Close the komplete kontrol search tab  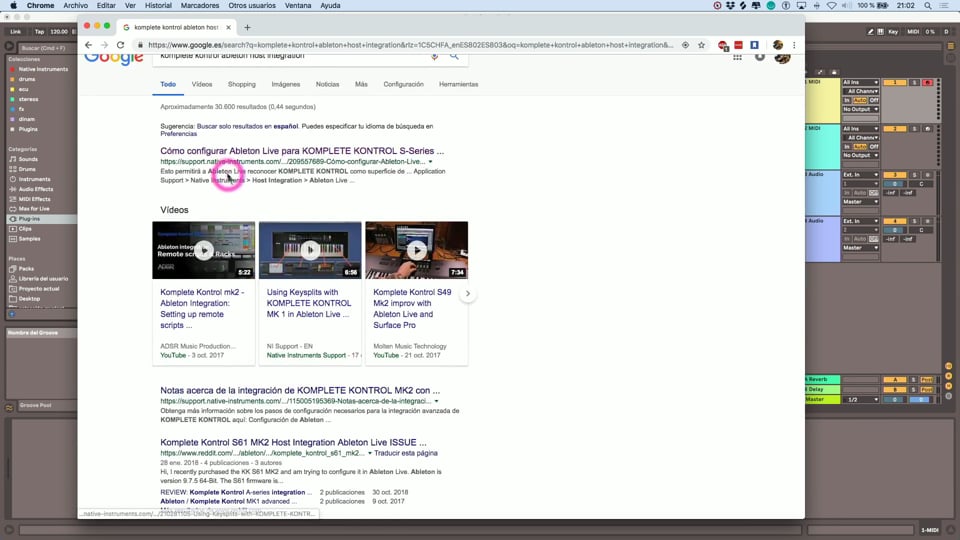click(228, 27)
